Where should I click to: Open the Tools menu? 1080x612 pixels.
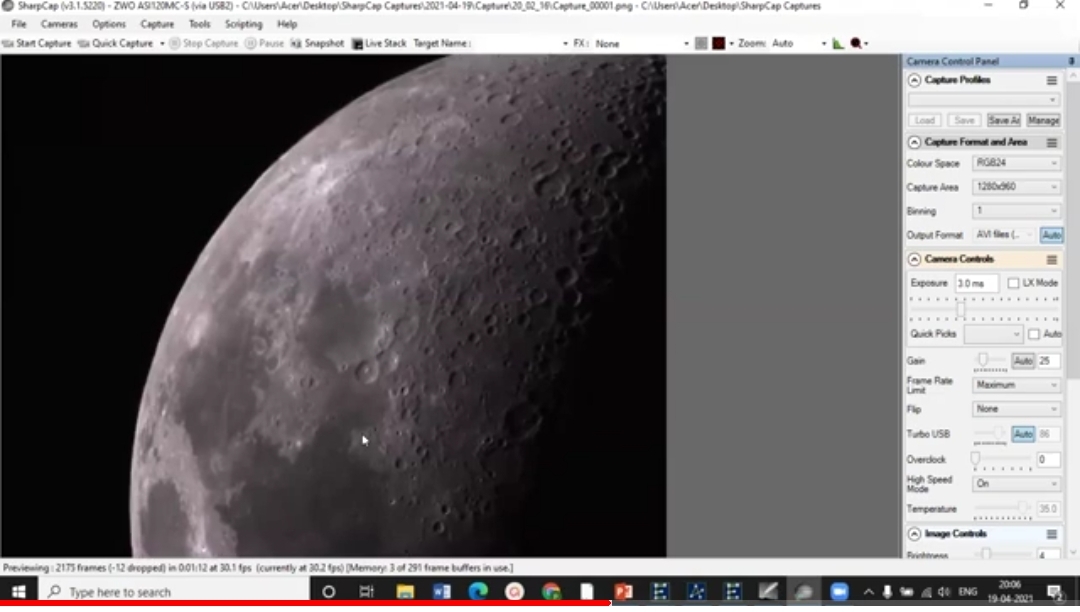tap(200, 24)
